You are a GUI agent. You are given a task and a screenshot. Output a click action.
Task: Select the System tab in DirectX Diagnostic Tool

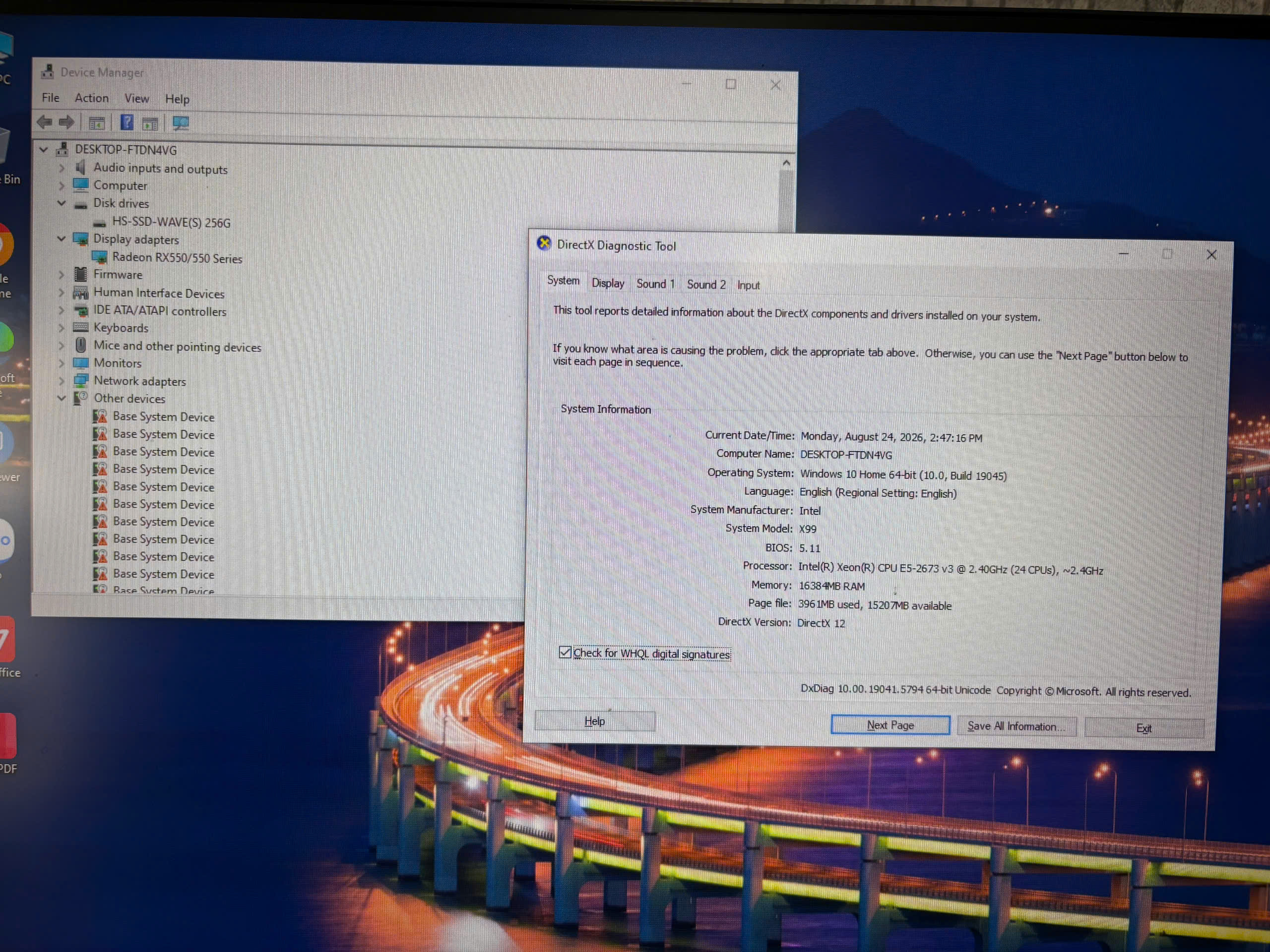point(563,281)
